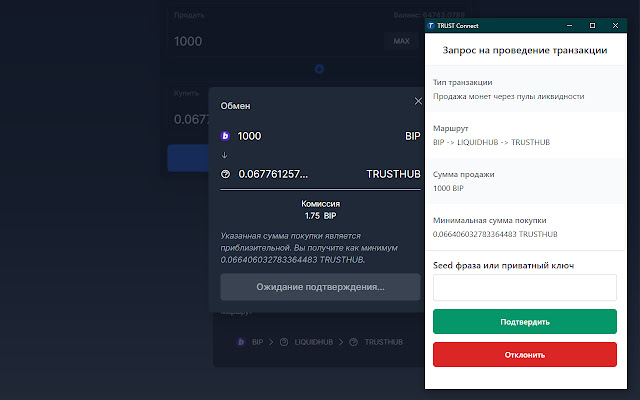Click the BIP icon in route breadcrumb
This screenshot has height=400, width=640.
click(x=241, y=342)
